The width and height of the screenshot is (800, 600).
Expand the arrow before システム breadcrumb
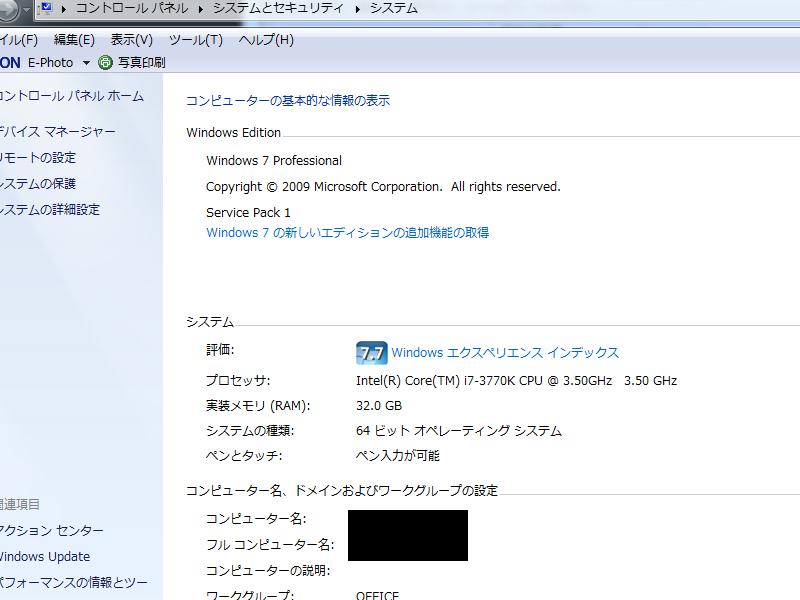pos(358,9)
